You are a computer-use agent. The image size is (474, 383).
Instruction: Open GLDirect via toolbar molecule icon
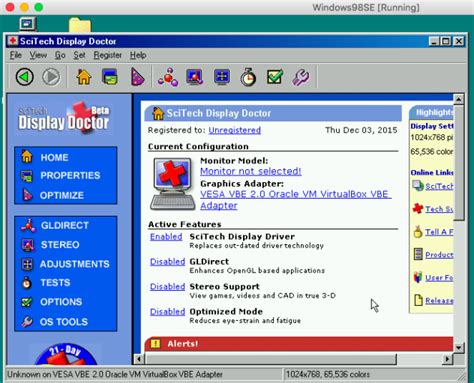point(168,77)
